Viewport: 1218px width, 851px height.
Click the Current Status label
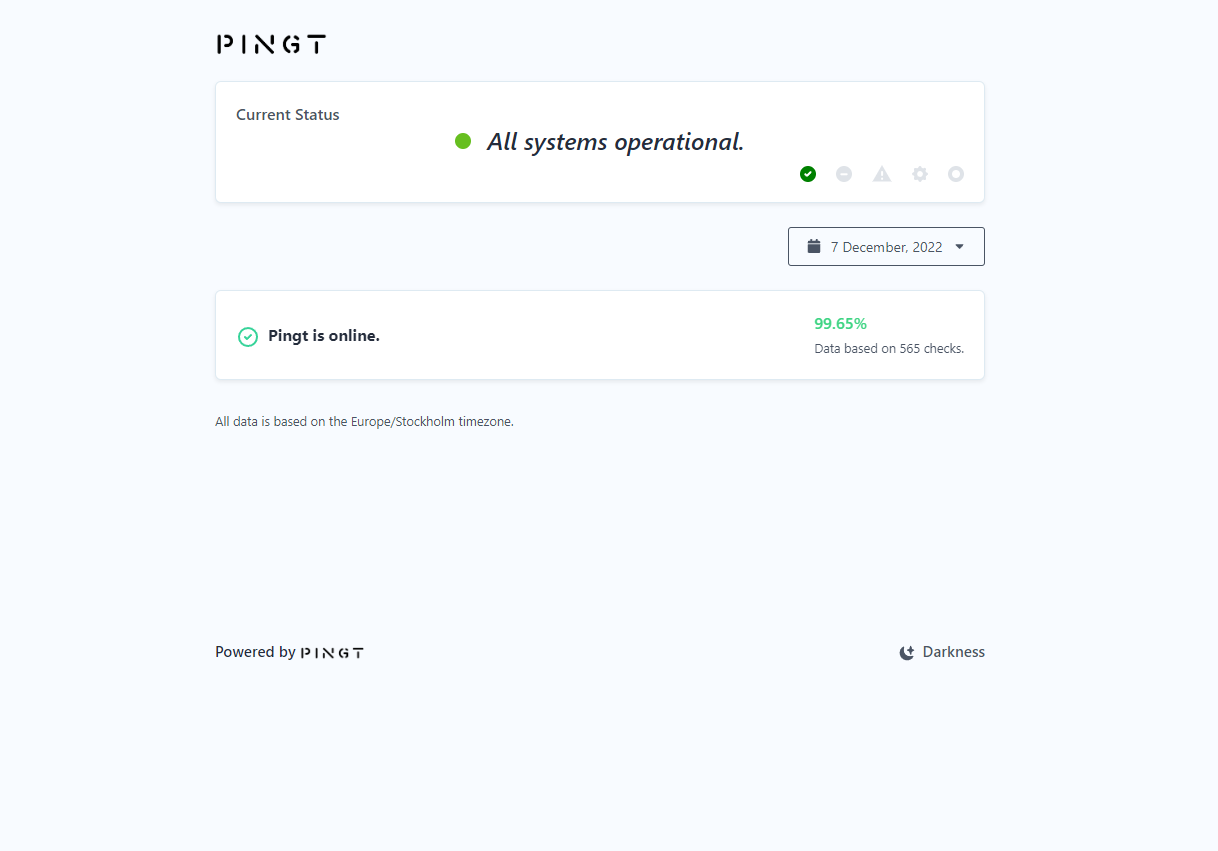288,115
